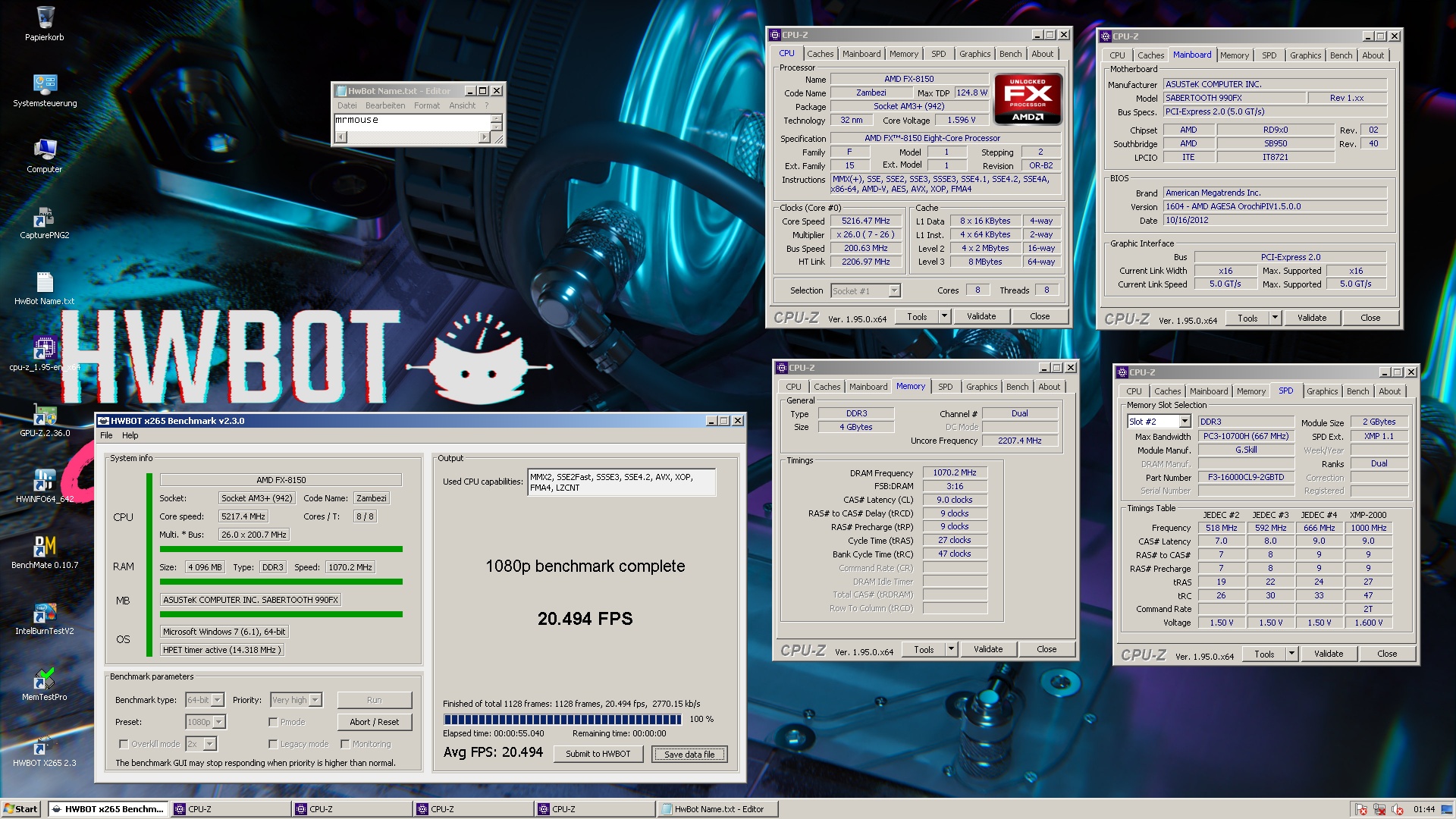Toggle the Pmode checkbox
This screenshot has width=1456, height=819.
pos(273,722)
